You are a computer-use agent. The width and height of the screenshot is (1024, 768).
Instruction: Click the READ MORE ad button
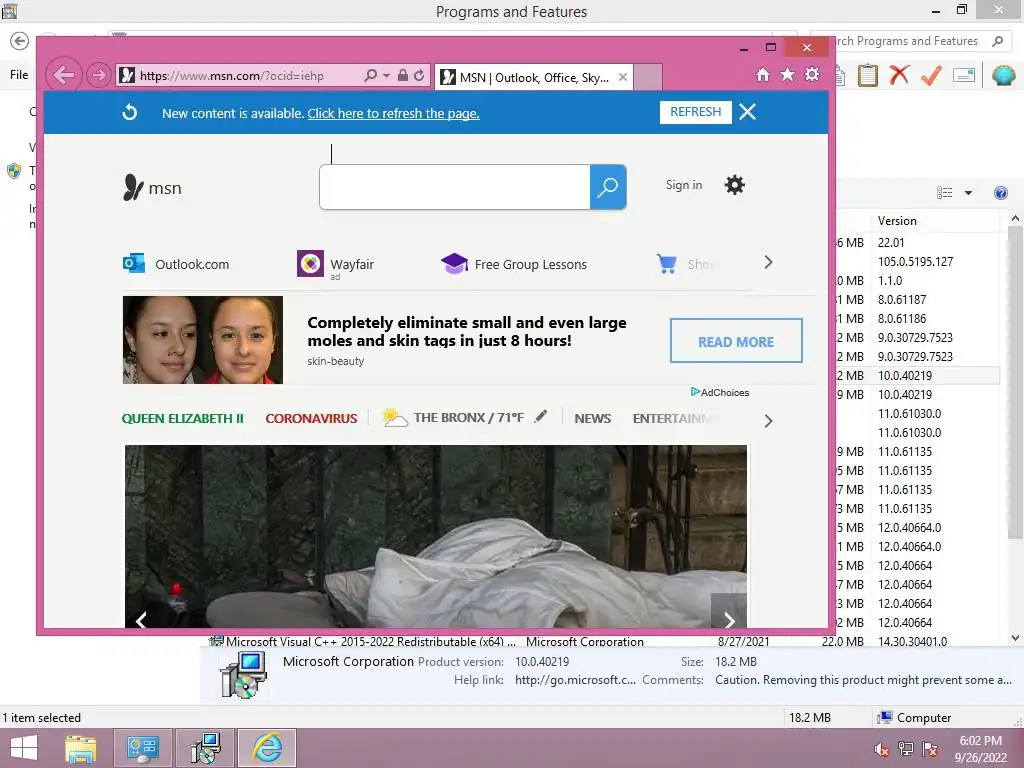[x=736, y=341]
